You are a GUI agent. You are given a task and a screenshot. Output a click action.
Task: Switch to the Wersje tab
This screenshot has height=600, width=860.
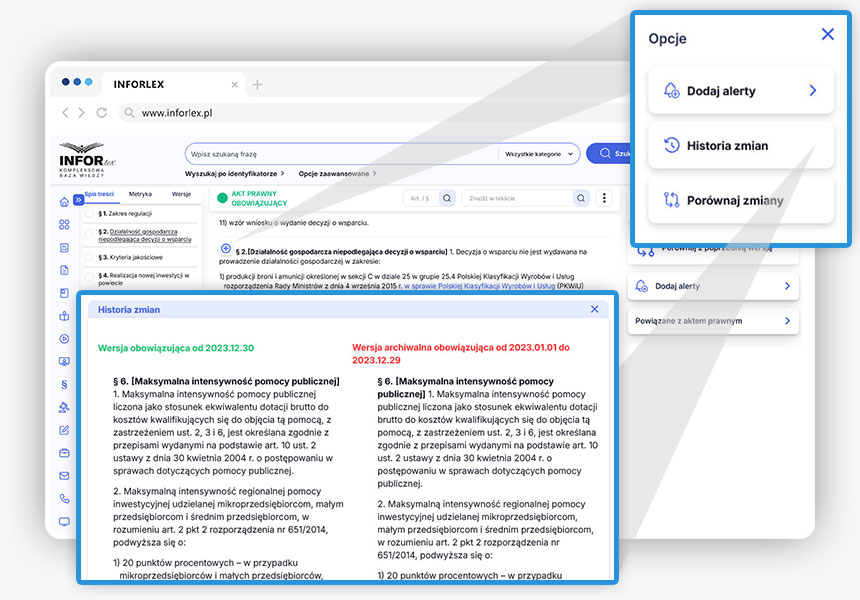coord(181,194)
